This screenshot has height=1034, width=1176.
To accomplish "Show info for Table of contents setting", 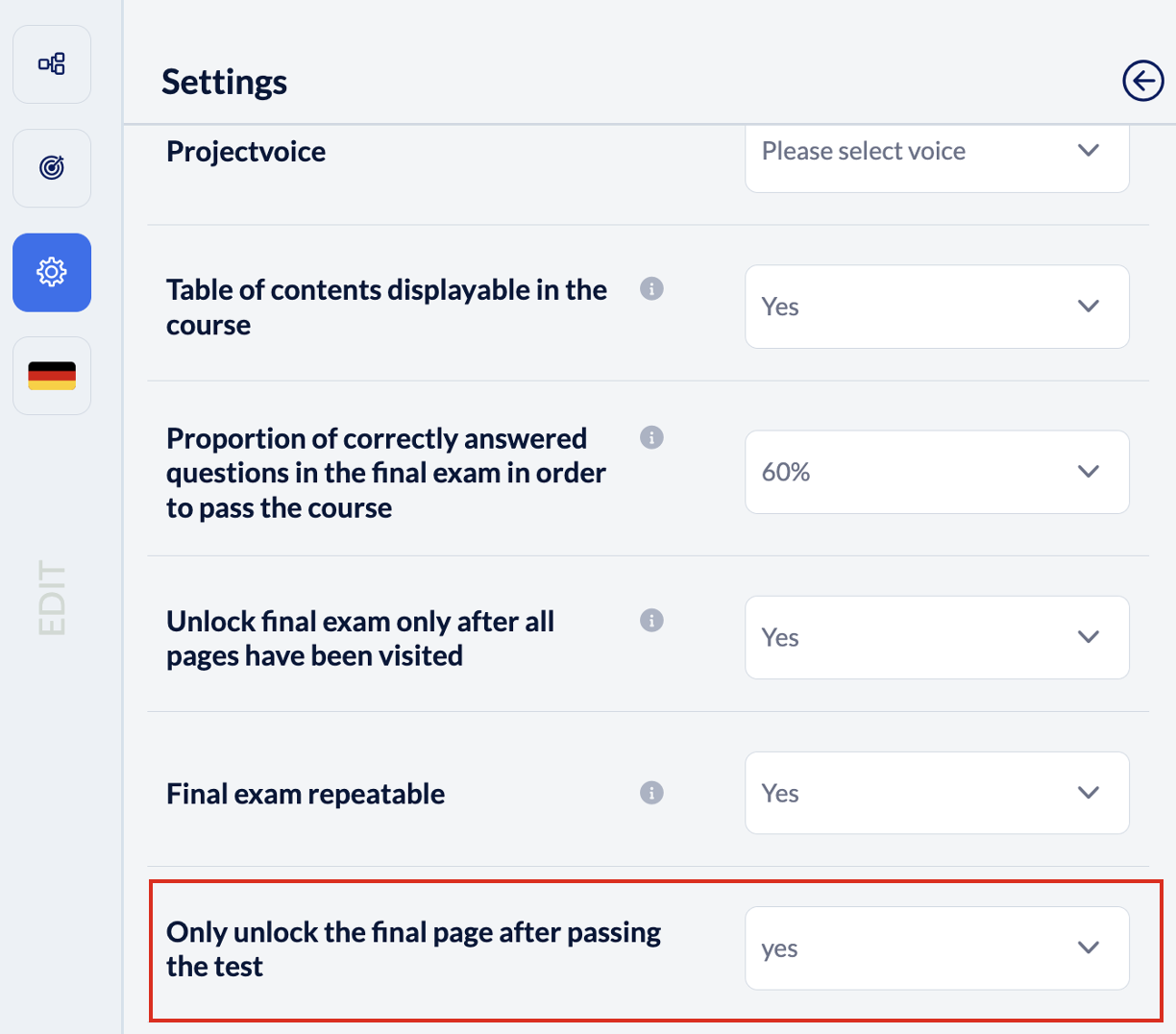I will (651, 288).
